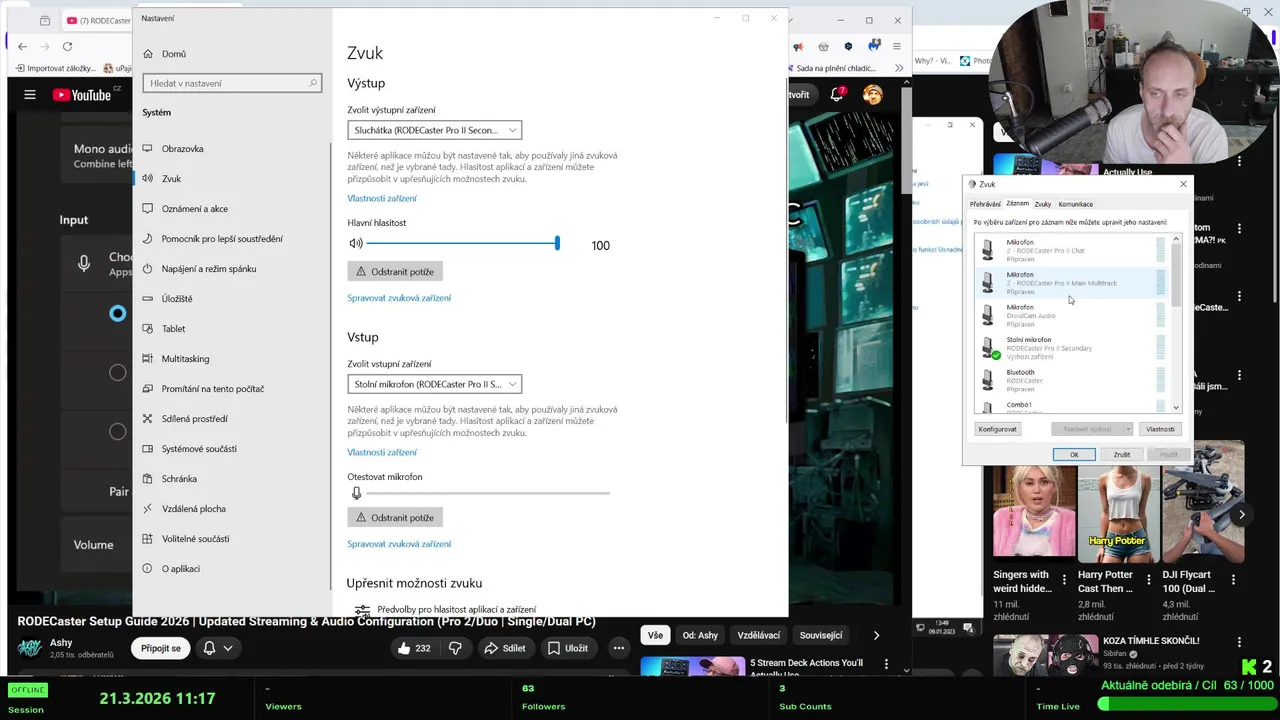
Task: Open the input device dropdown Stolní mikrofon
Action: (x=434, y=384)
